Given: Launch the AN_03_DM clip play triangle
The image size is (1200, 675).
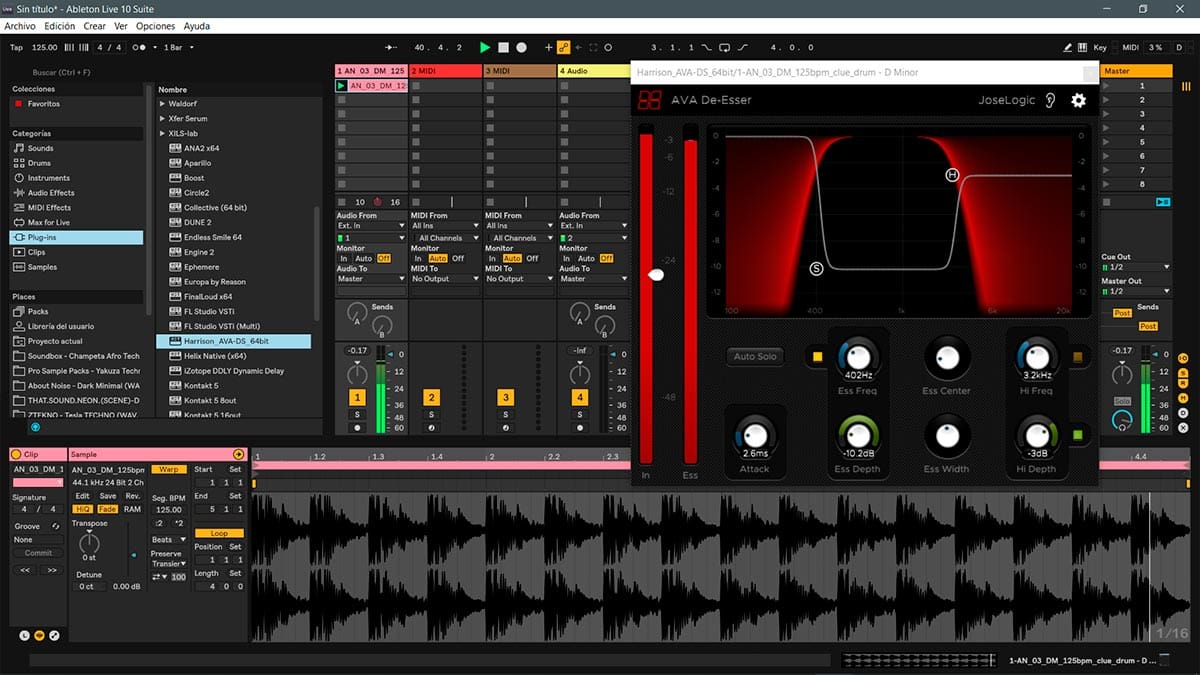Looking at the screenshot, I should tap(342, 86).
